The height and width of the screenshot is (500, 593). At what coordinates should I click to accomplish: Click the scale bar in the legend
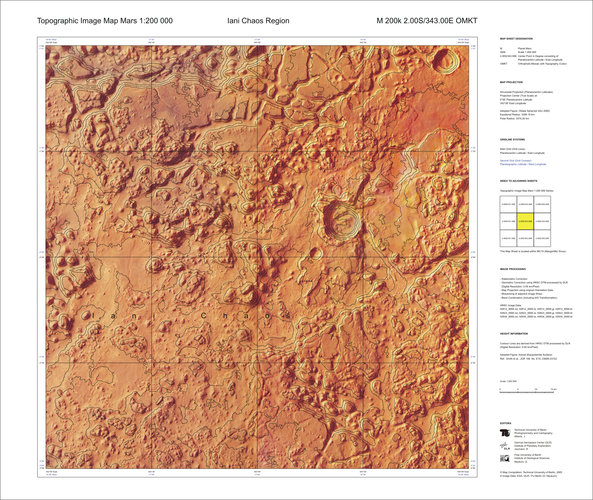coord(528,391)
